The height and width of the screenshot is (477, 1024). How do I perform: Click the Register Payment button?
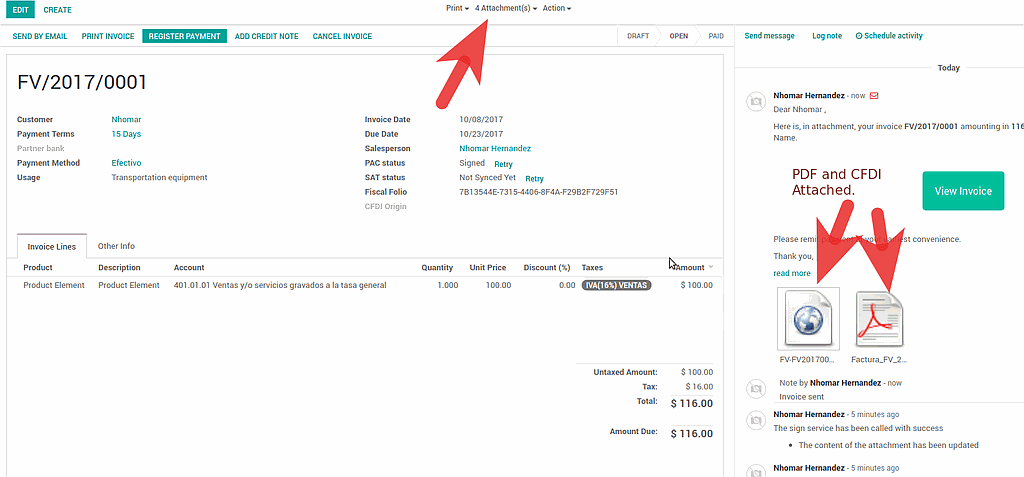pyautogui.click(x=184, y=36)
